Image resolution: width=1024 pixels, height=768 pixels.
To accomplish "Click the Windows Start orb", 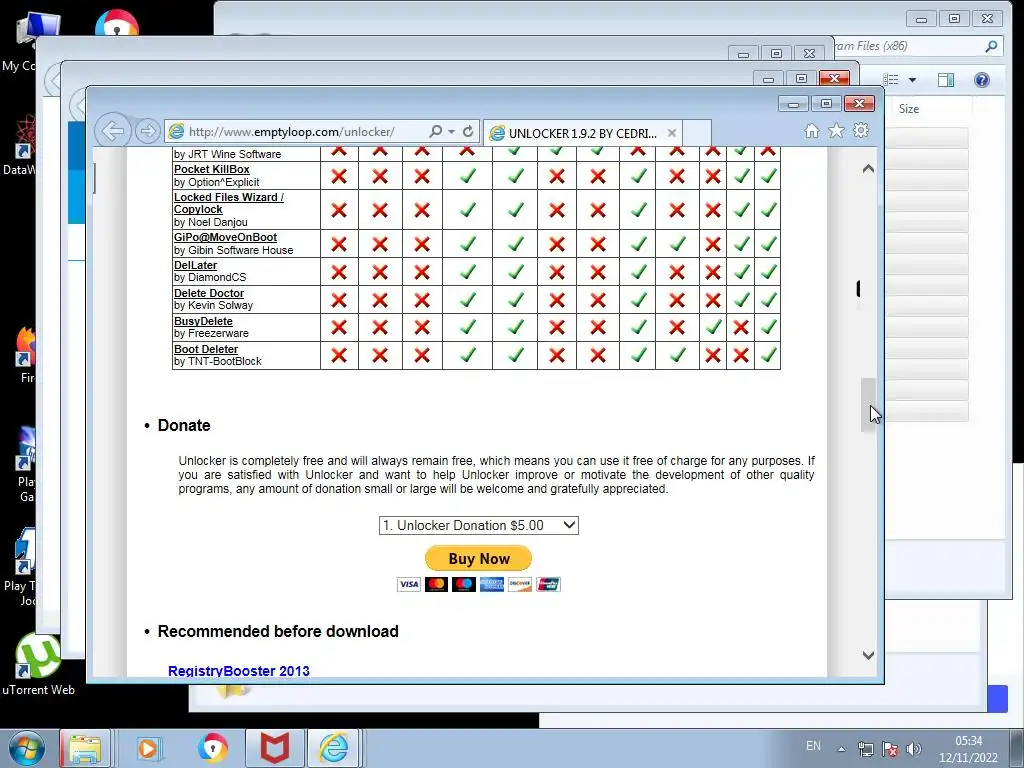I will (26, 748).
